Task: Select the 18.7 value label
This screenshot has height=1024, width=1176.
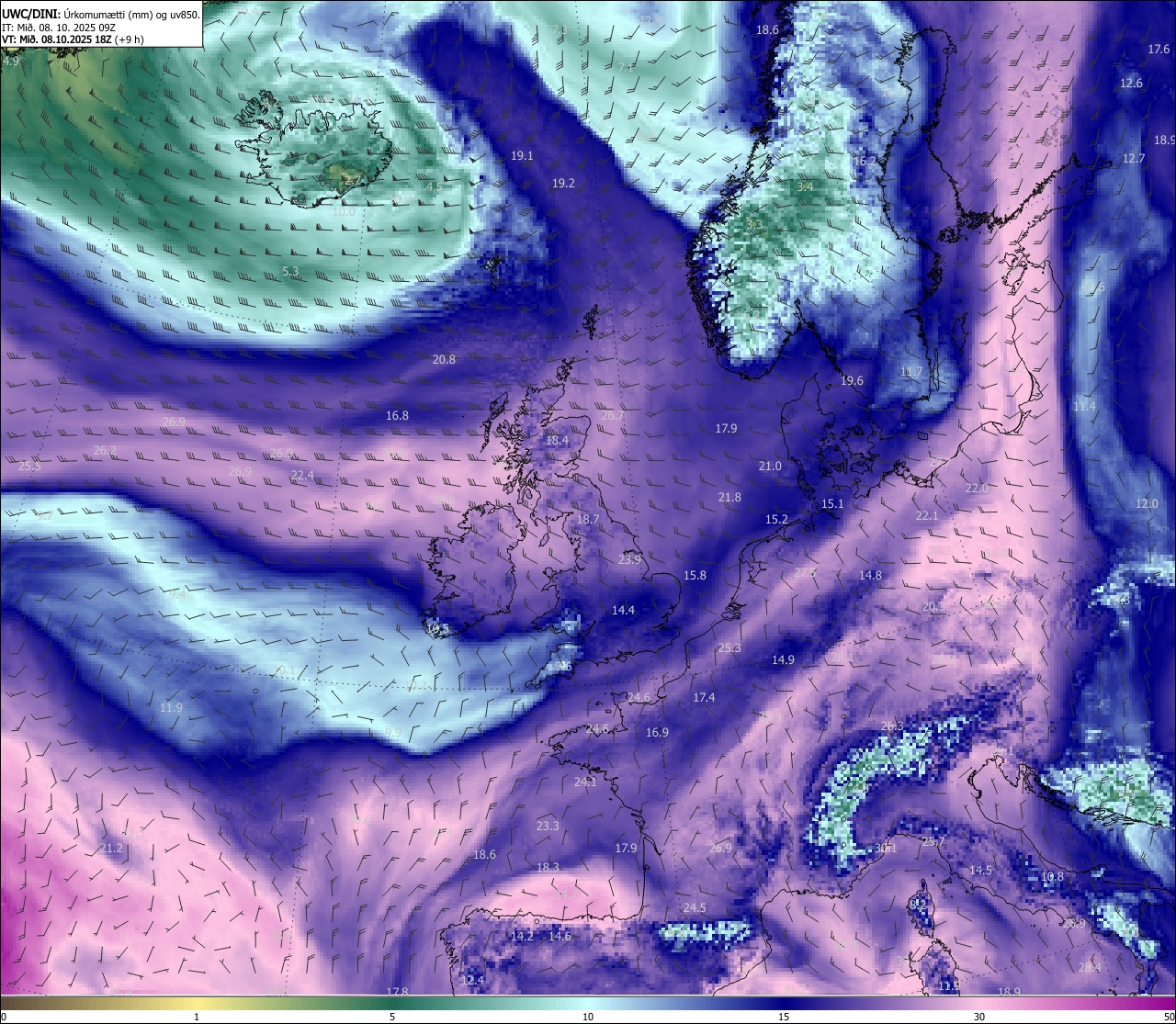Action: 588,520
